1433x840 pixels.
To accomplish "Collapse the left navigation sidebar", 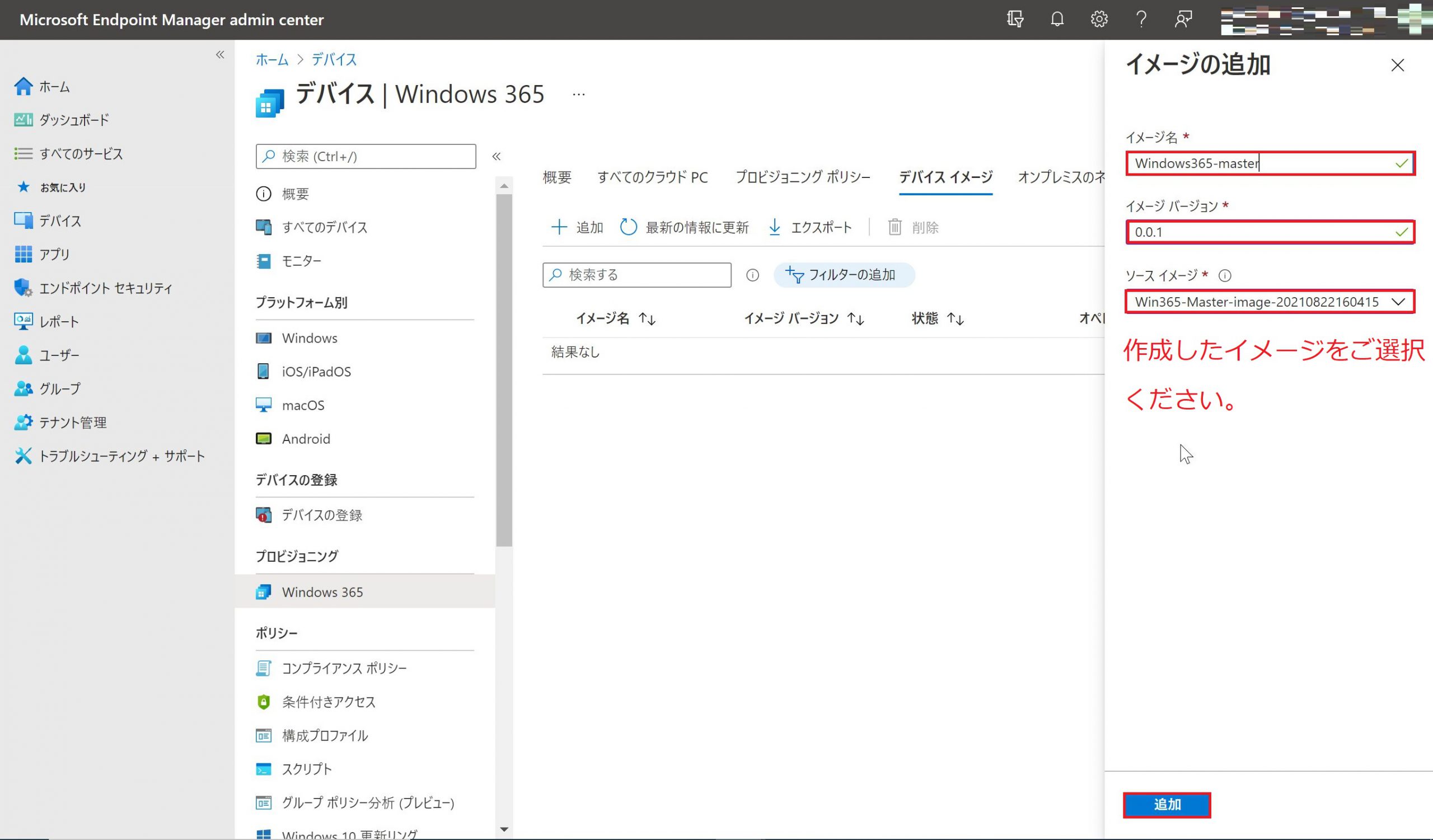I will point(220,54).
